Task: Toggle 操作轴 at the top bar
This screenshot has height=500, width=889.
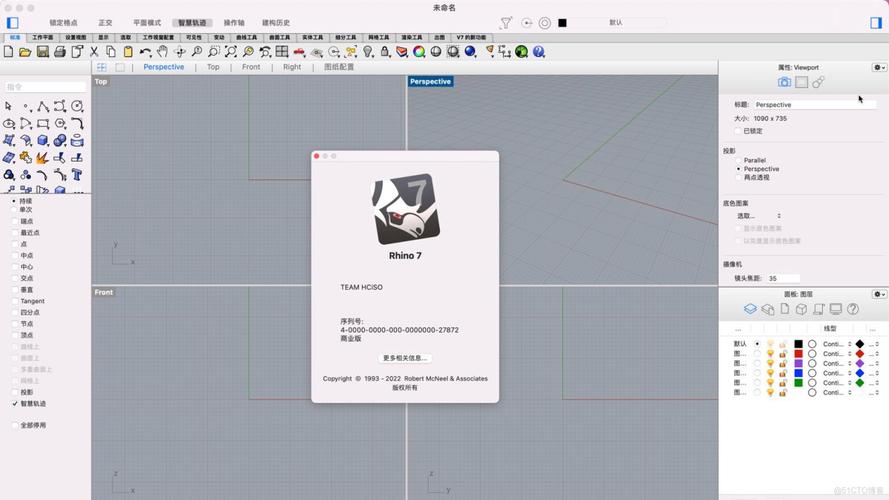Action: click(x=234, y=23)
